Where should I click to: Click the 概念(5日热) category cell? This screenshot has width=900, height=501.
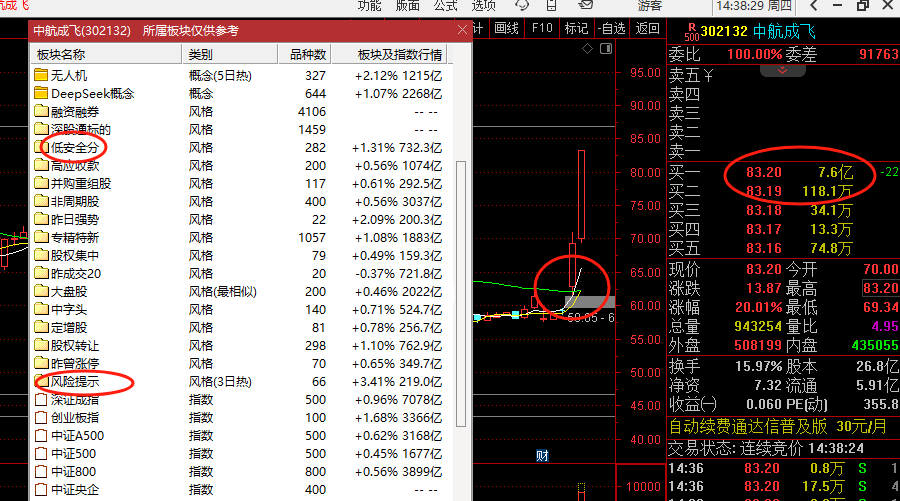pos(220,75)
